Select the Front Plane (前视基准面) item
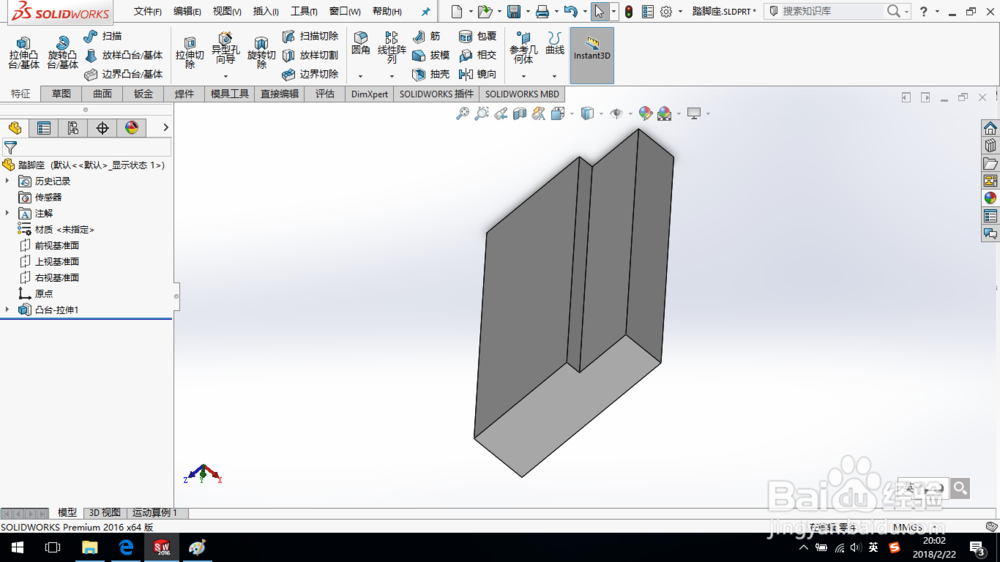Screen dimensions: 1000x562 pyautogui.click(x=49, y=246)
